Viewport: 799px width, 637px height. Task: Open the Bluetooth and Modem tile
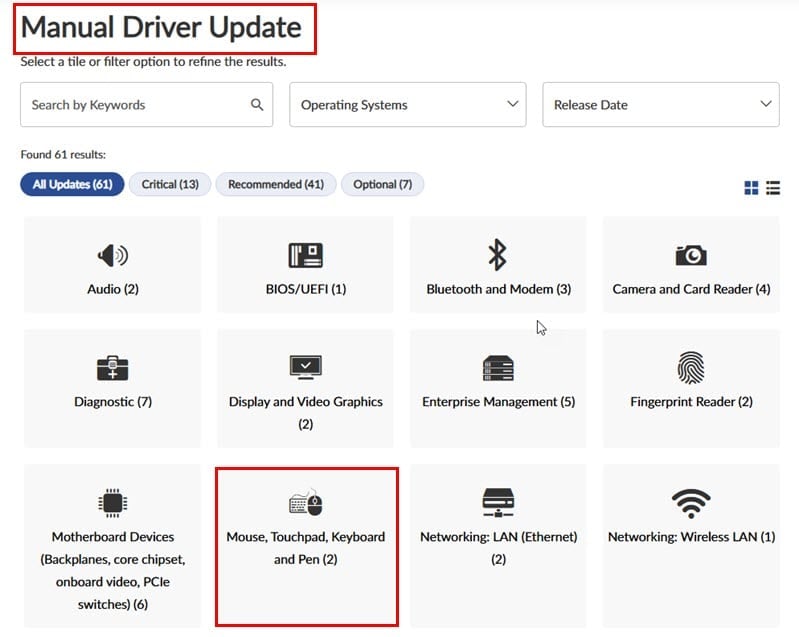(x=498, y=264)
